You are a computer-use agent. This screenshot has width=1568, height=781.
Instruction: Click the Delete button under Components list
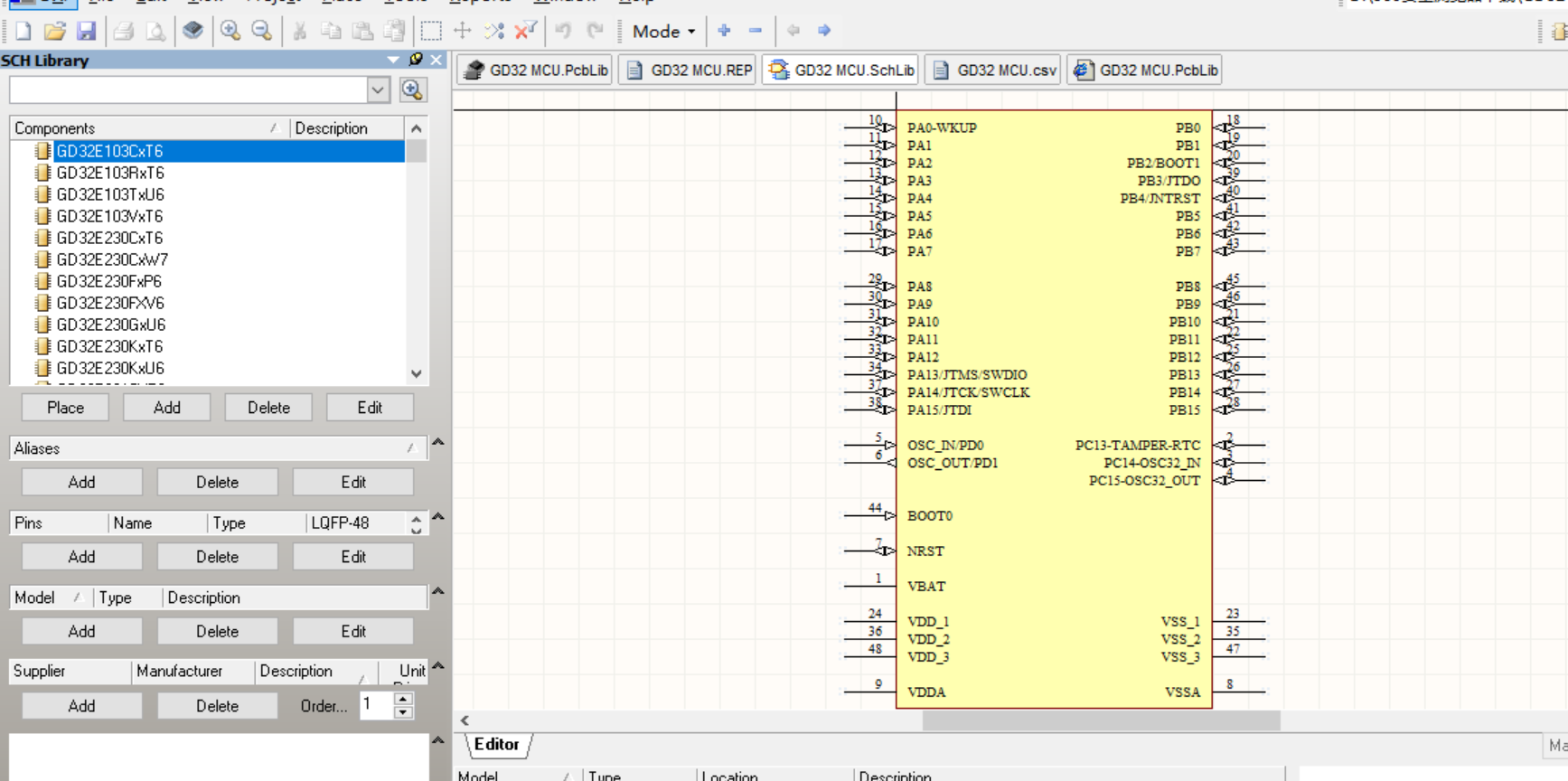pyautogui.click(x=268, y=408)
